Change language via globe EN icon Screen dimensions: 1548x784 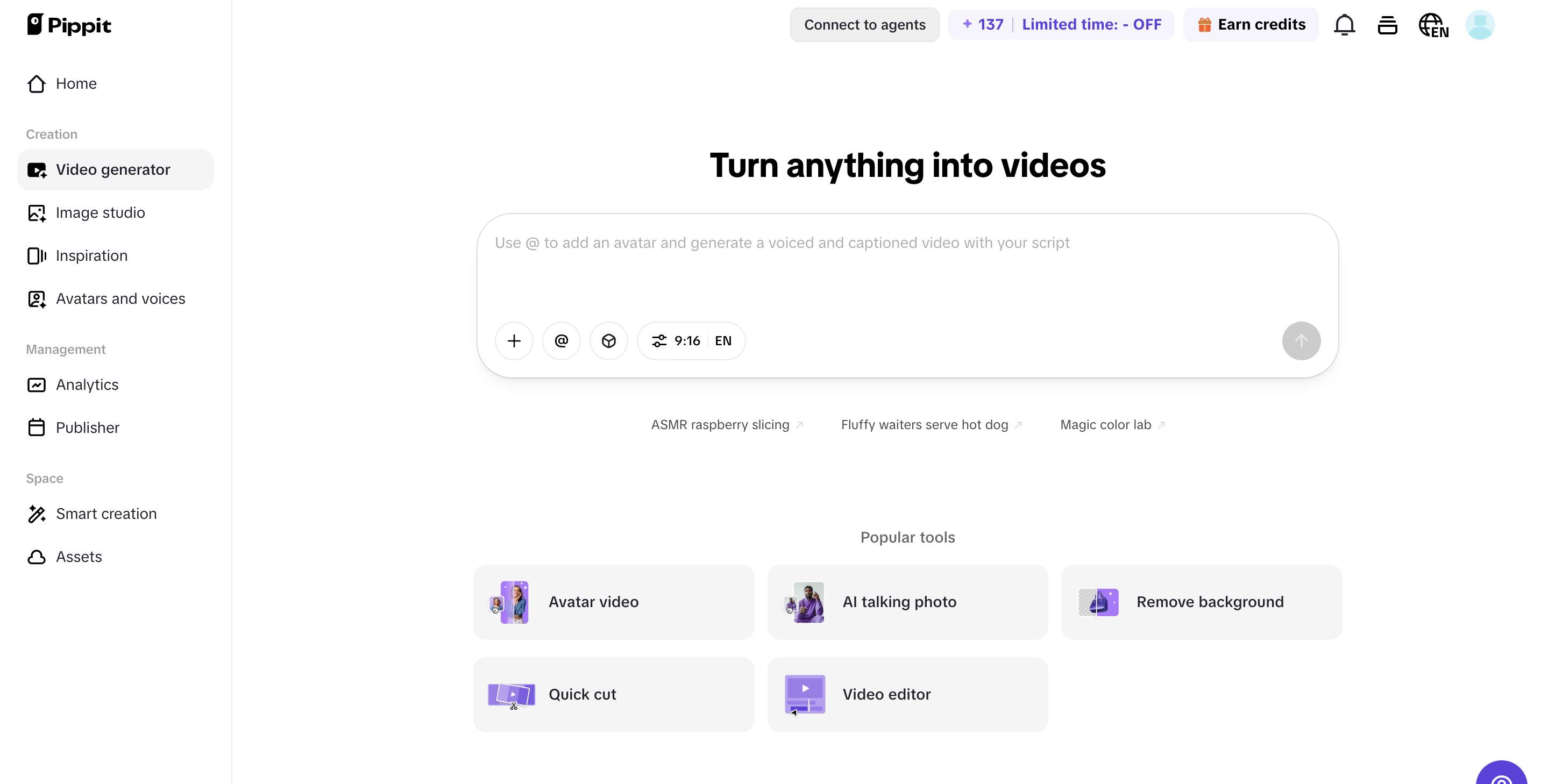click(1433, 25)
